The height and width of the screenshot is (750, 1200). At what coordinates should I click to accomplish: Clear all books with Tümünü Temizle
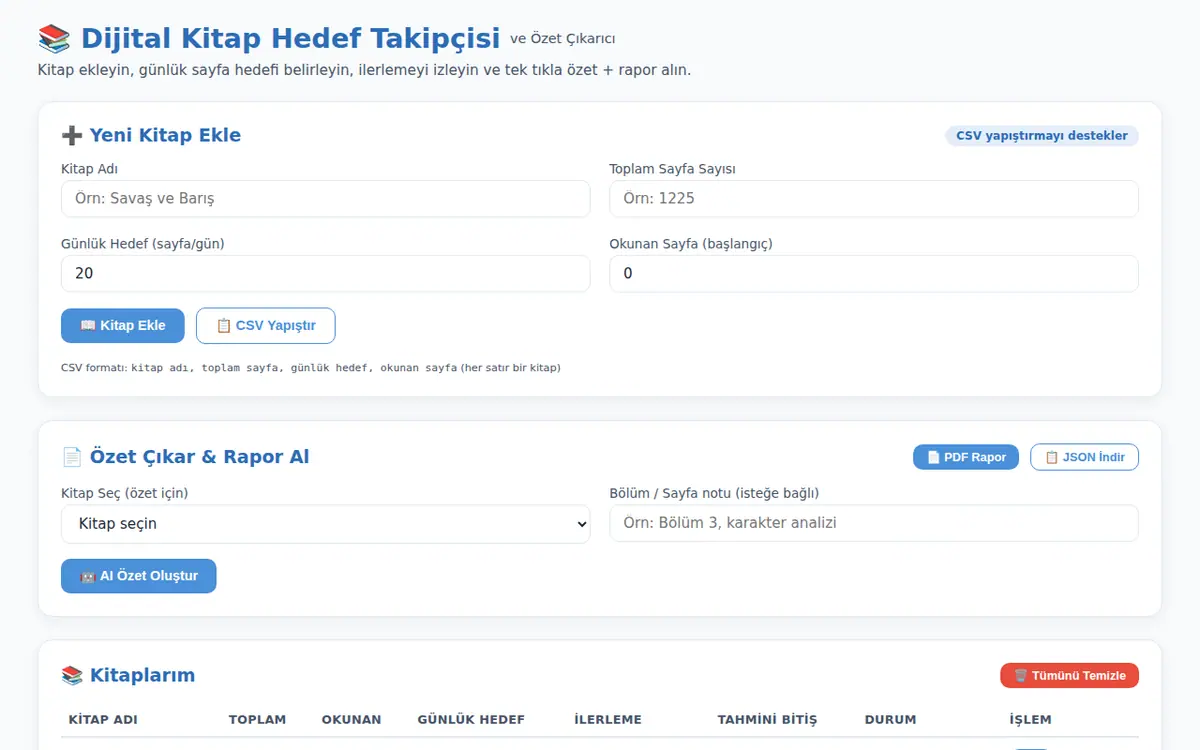pos(1069,675)
